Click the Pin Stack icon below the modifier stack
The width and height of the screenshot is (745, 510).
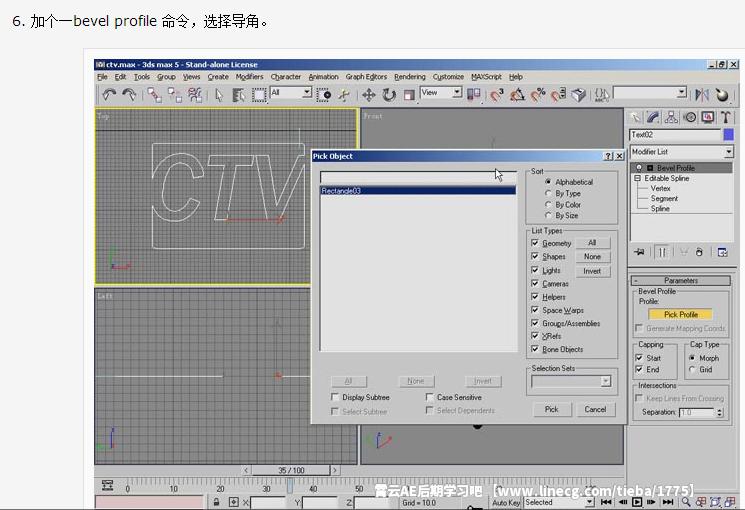click(x=640, y=252)
